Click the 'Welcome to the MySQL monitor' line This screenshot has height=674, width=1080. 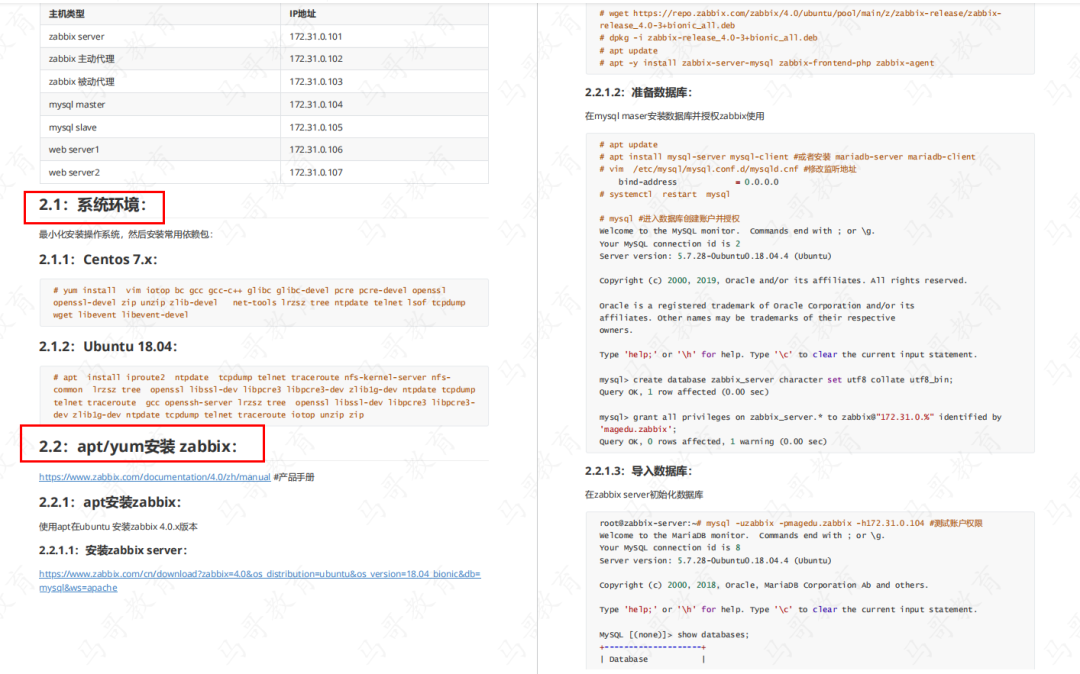click(737, 231)
